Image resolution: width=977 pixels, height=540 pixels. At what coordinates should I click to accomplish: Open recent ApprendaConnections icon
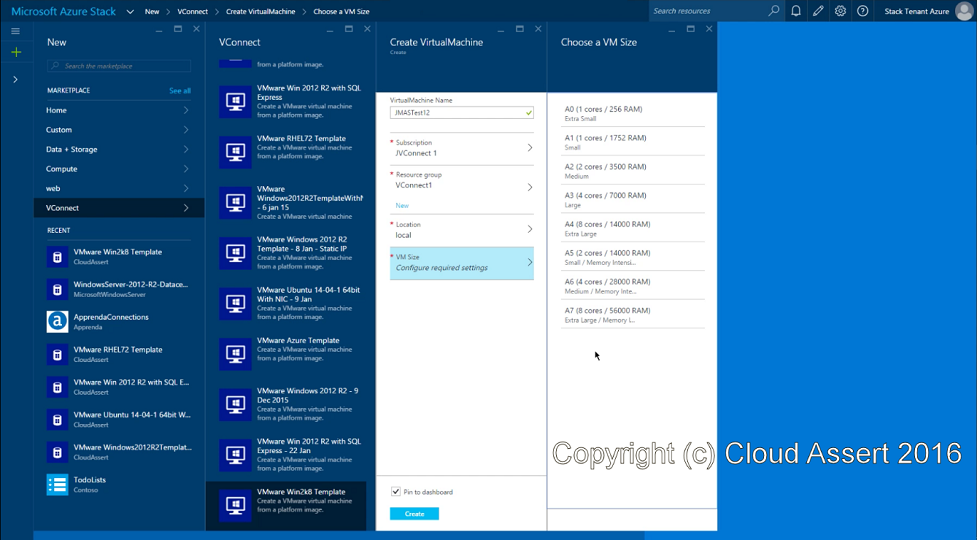click(x=57, y=321)
